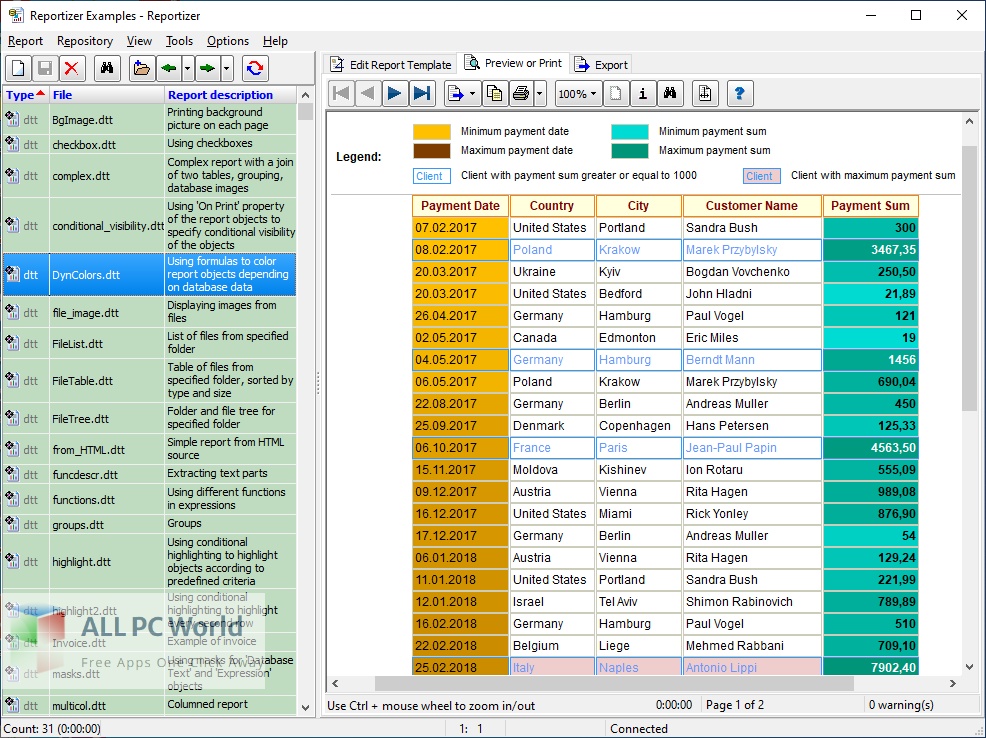
Task: Click the orange Minimum payment date swatch
Action: click(432, 131)
